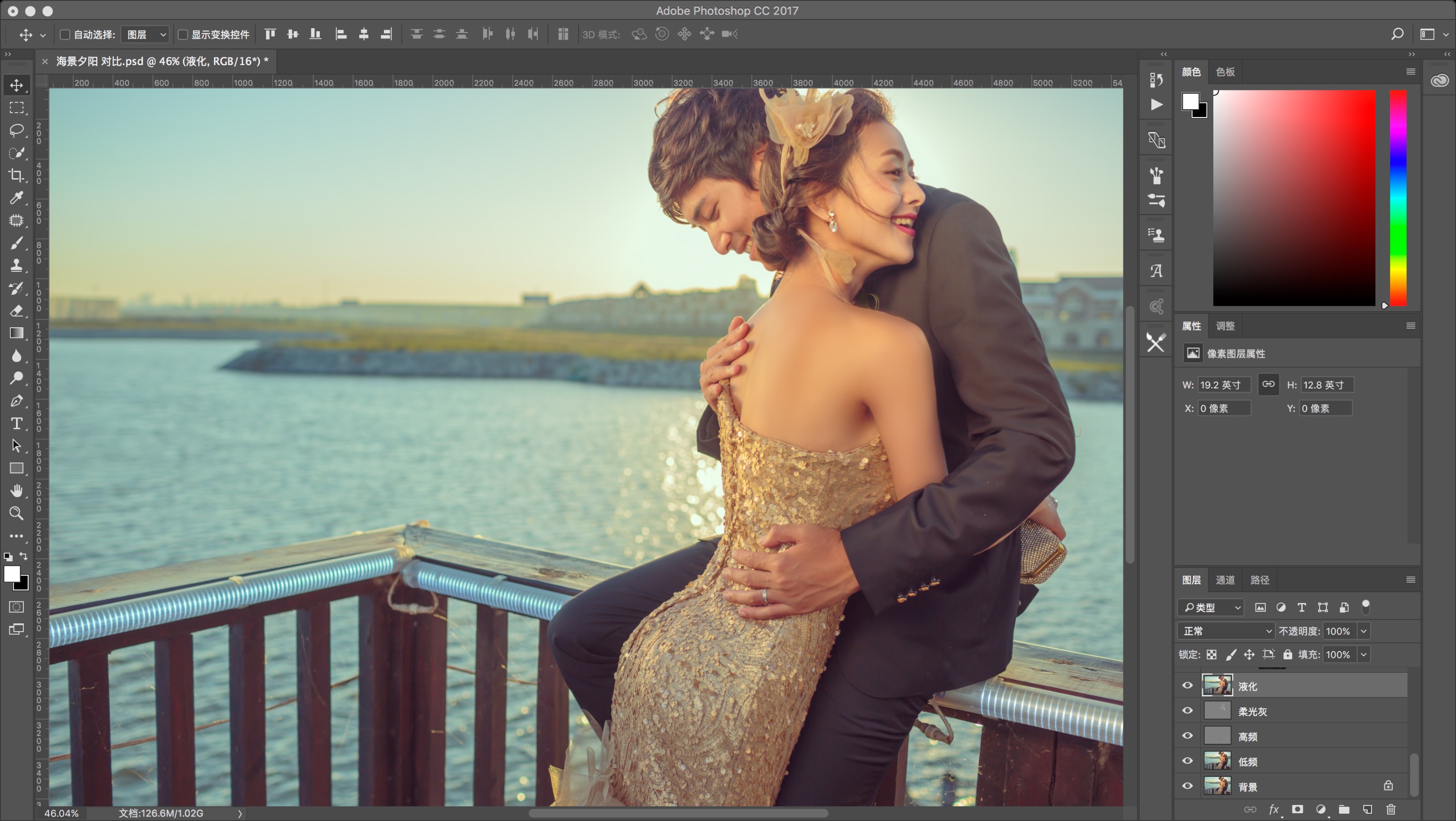Select the History Brush tool
Viewport: 1456px width, 821px height.
[17, 288]
